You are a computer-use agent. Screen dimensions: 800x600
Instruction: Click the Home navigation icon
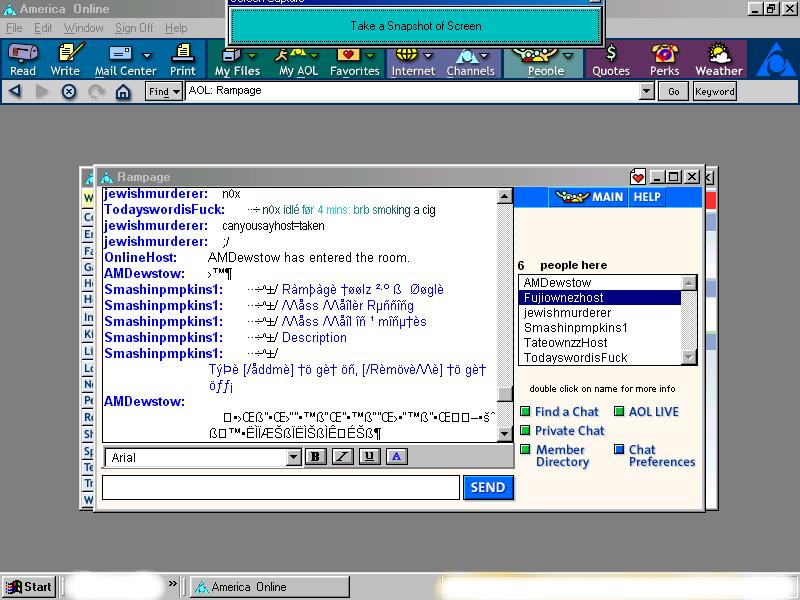pos(123,91)
